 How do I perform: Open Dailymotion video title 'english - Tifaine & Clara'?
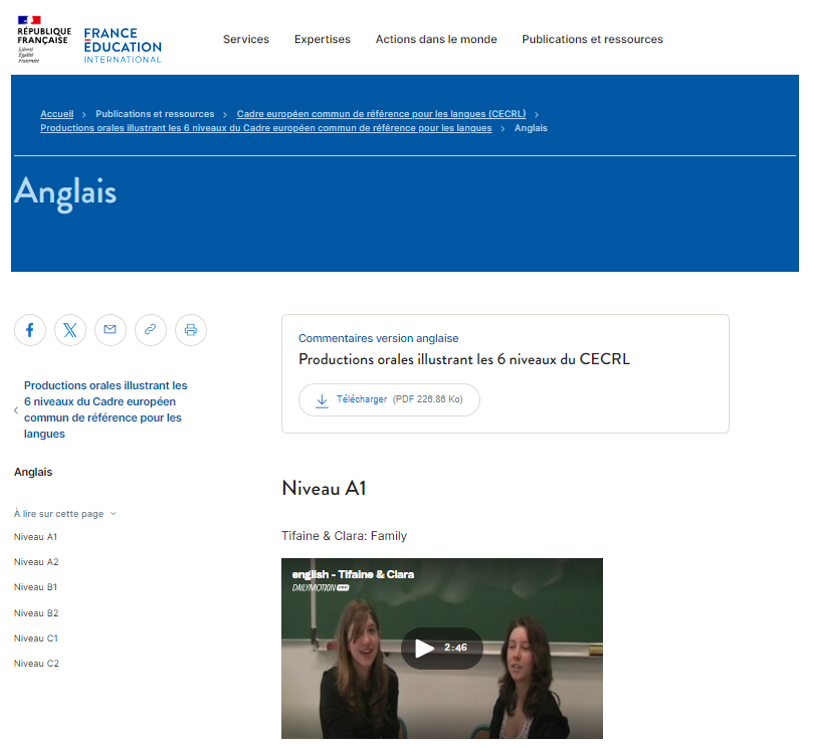(x=353, y=574)
